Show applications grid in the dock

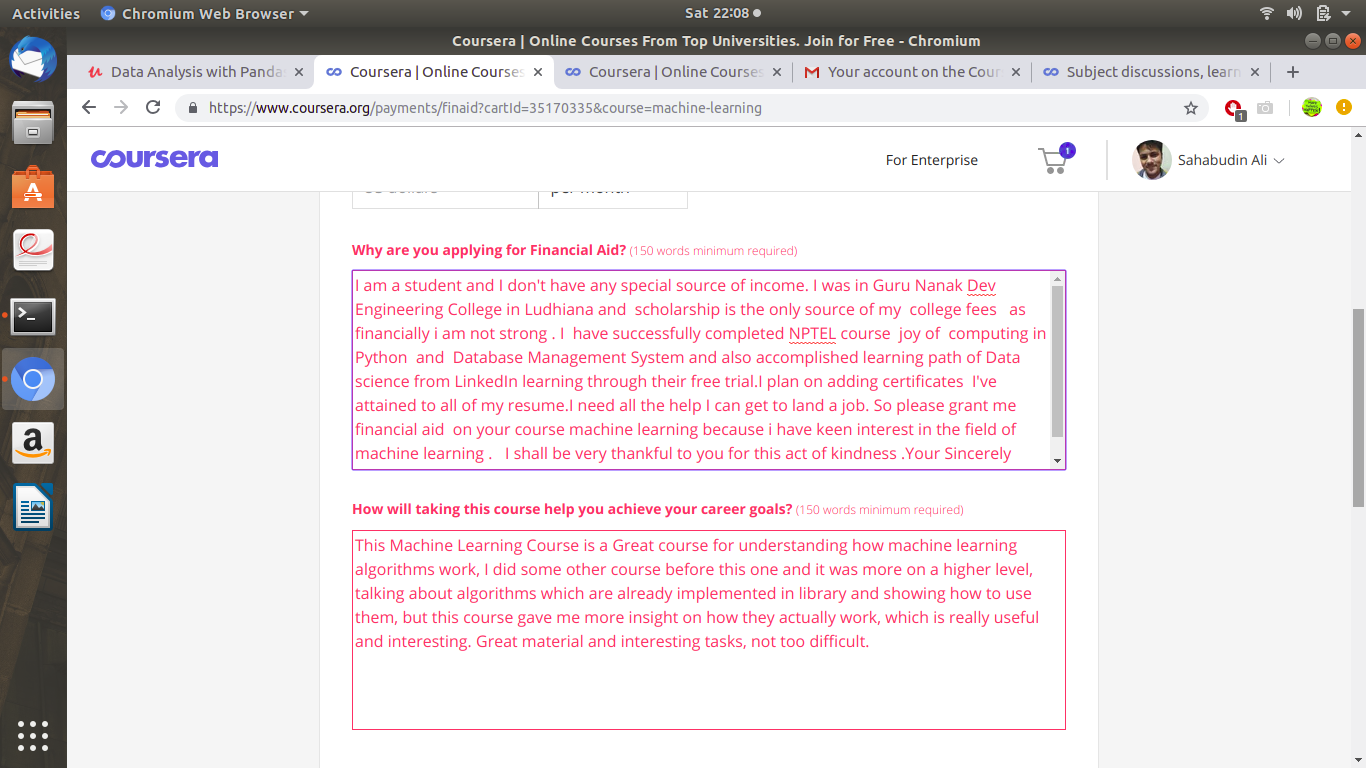(x=33, y=735)
